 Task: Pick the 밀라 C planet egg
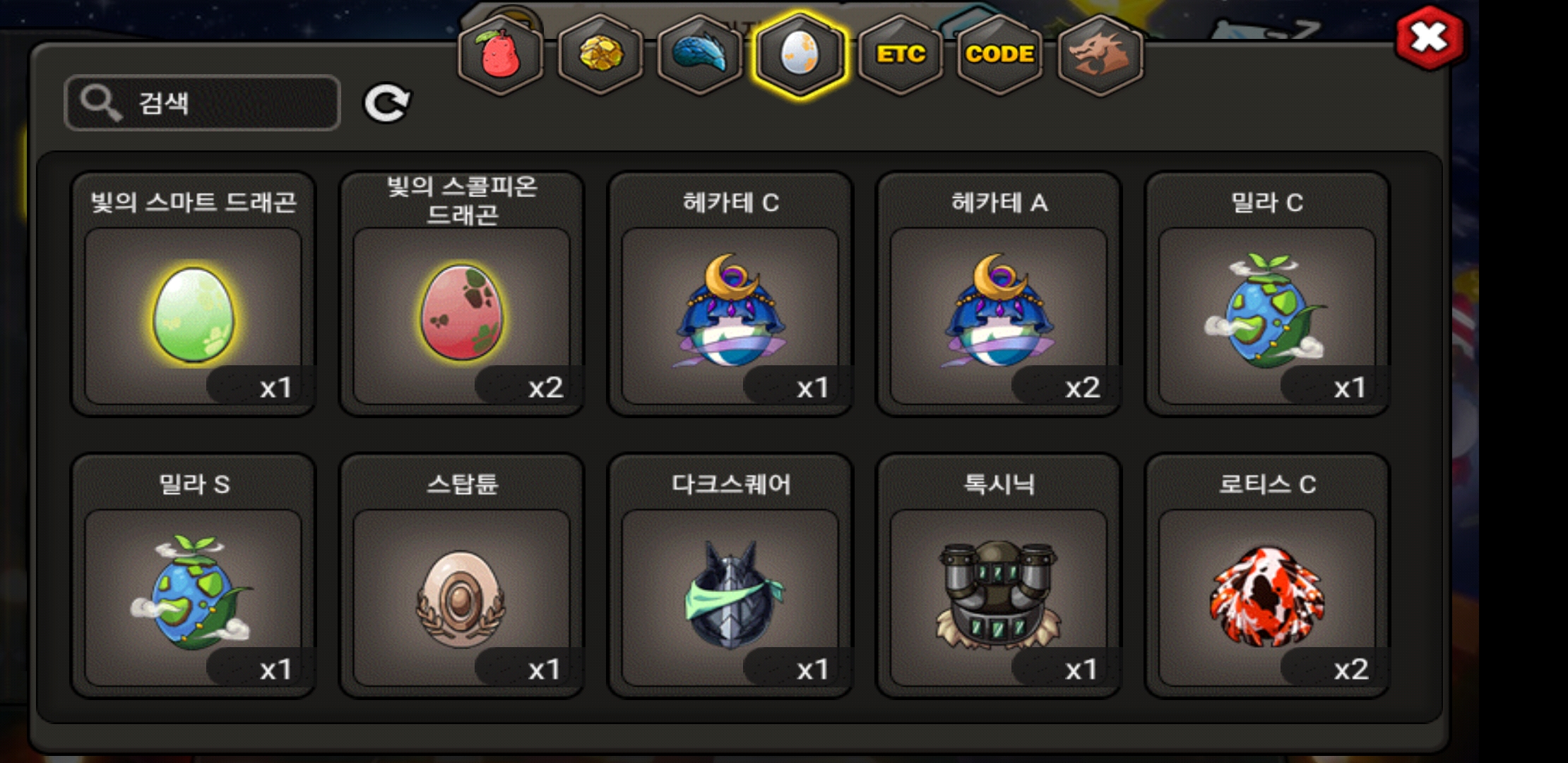pyautogui.click(x=1267, y=294)
